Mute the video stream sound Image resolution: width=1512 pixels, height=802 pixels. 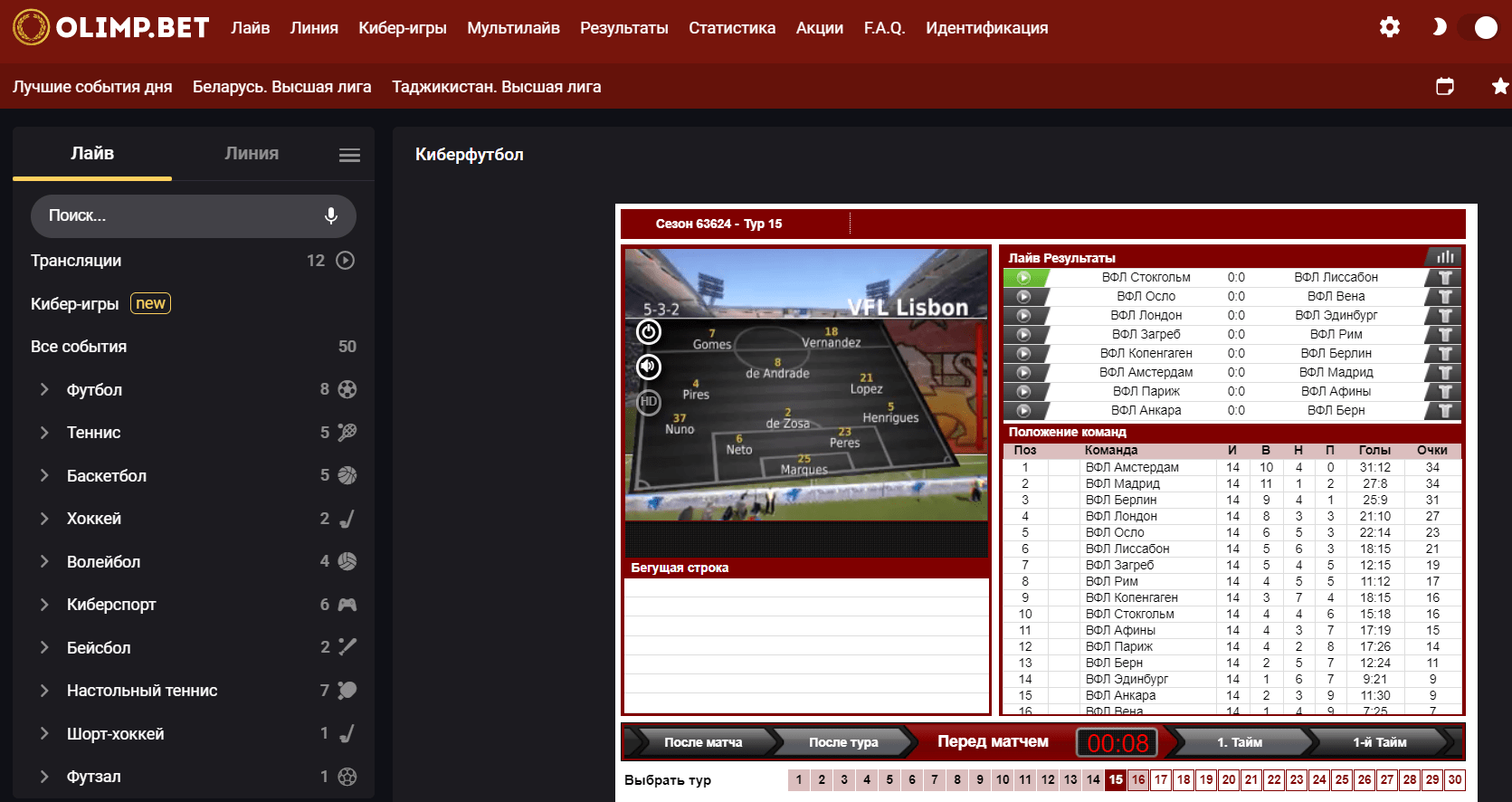[x=649, y=367]
